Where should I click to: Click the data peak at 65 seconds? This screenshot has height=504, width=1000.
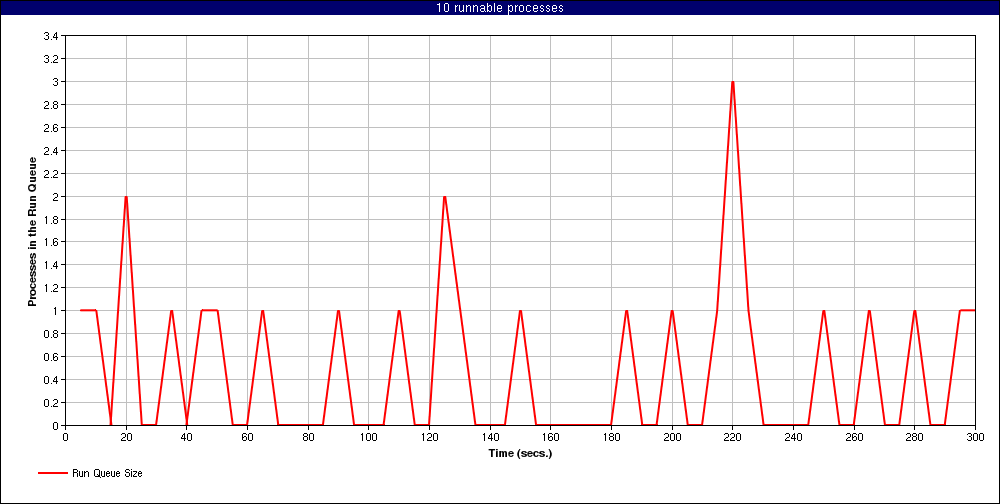[263, 311]
